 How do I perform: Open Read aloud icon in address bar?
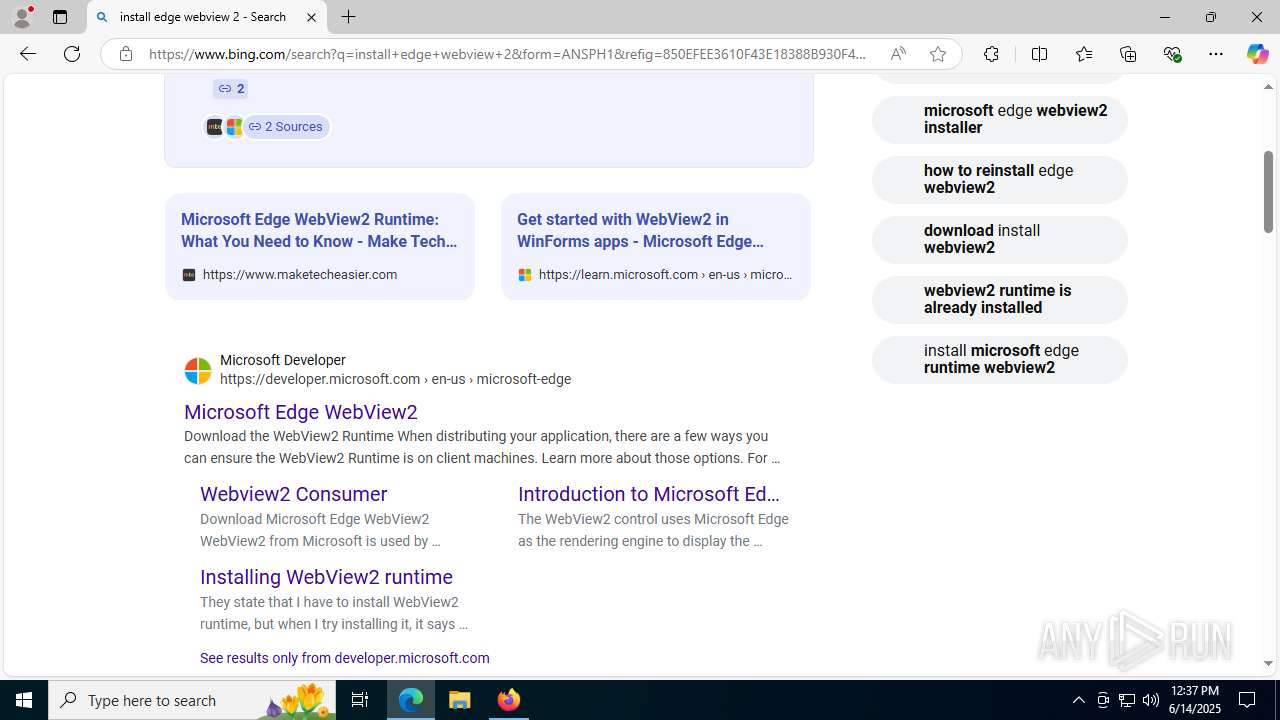[x=898, y=54]
